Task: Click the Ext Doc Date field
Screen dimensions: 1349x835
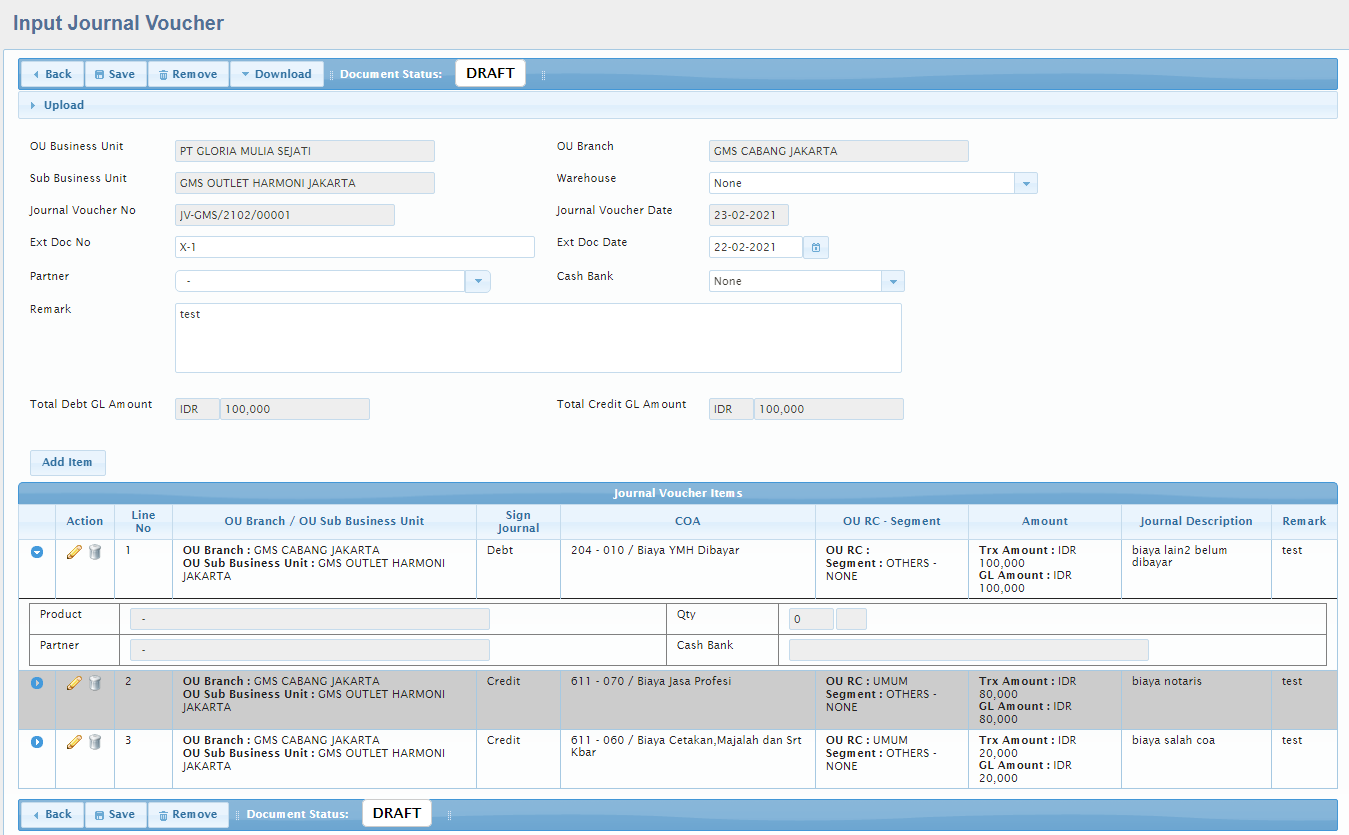Action: pyautogui.click(x=756, y=247)
